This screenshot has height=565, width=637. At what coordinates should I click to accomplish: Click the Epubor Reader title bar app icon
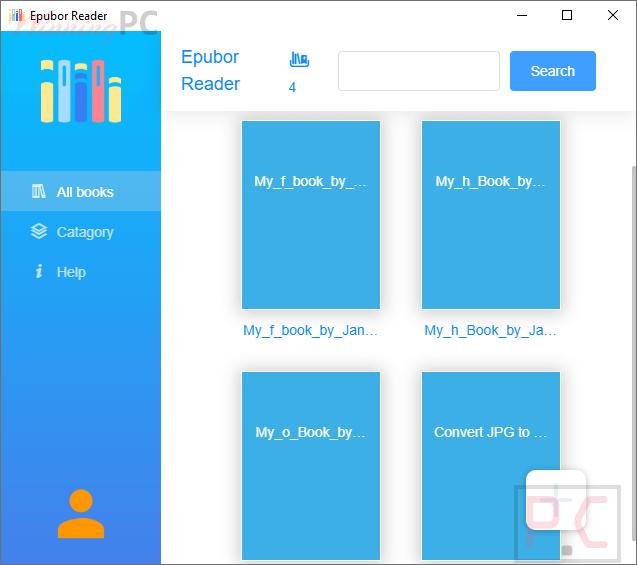[x=17, y=15]
